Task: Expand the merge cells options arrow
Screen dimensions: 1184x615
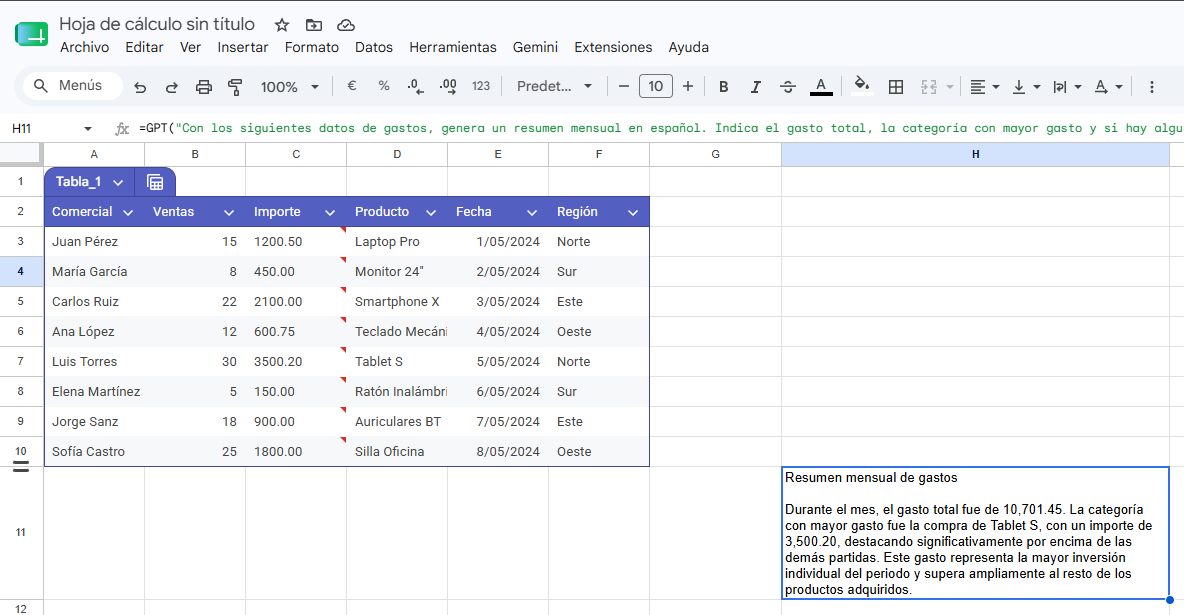Action: click(949, 87)
